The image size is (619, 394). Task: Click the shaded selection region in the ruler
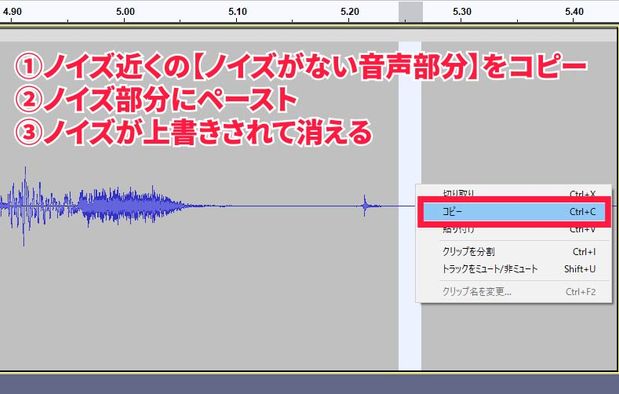(x=411, y=12)
